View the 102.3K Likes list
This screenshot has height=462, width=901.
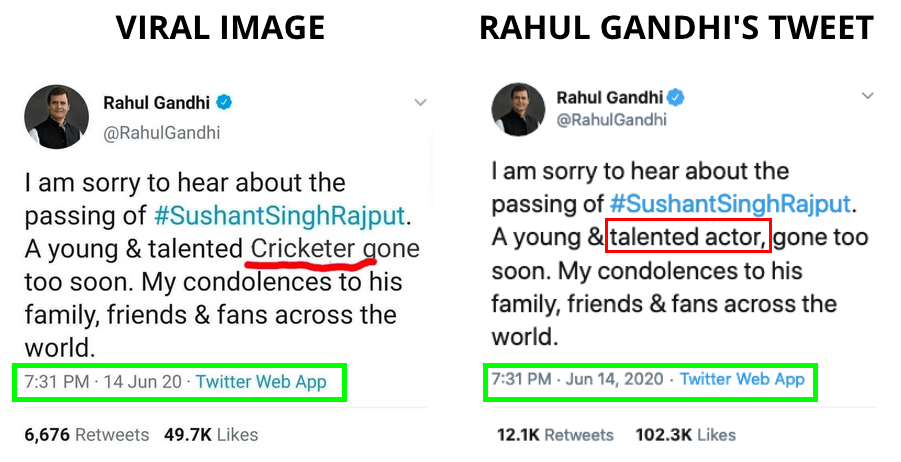[686, 435]
